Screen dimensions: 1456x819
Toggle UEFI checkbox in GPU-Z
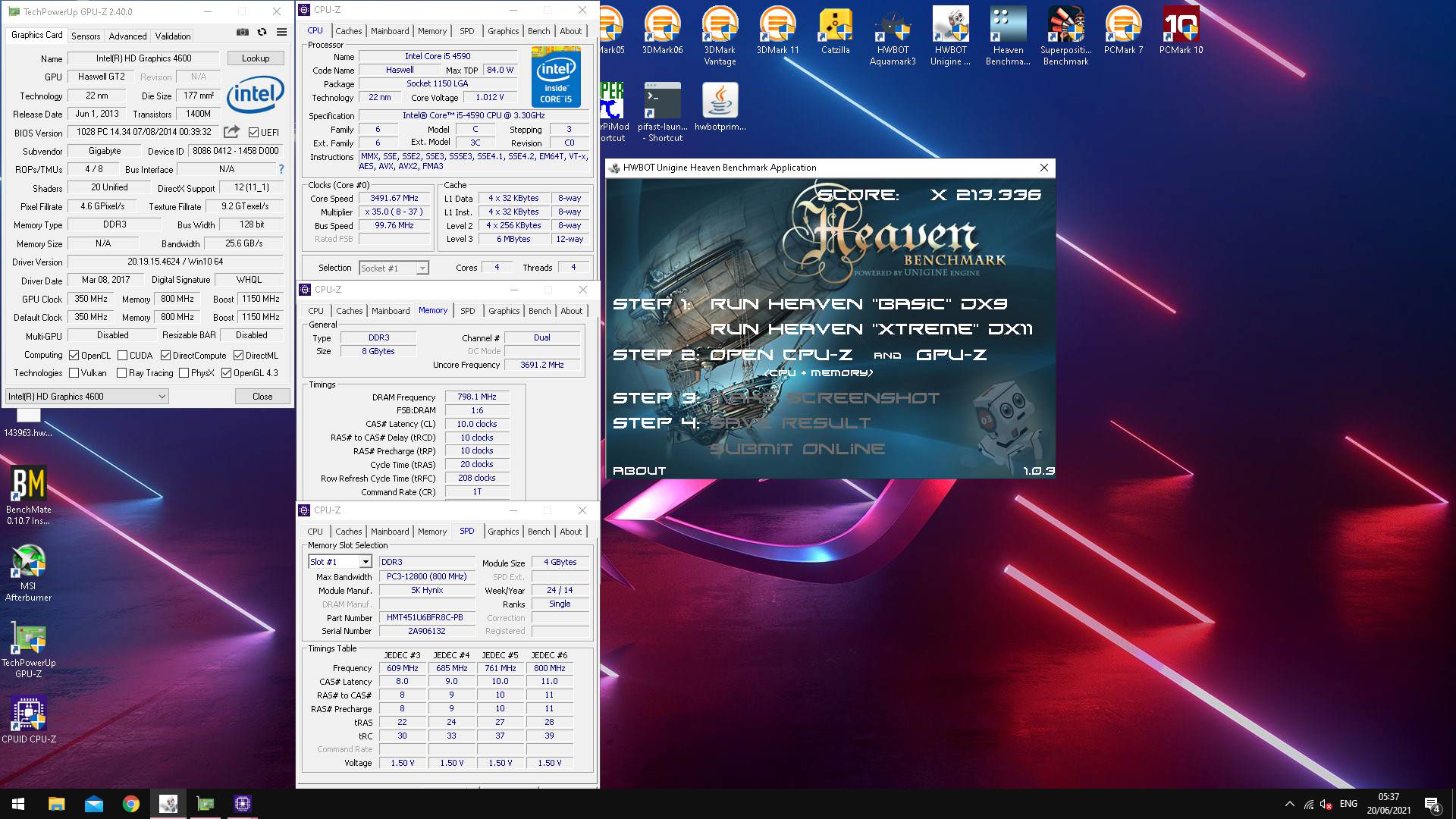tap(254, 132)
